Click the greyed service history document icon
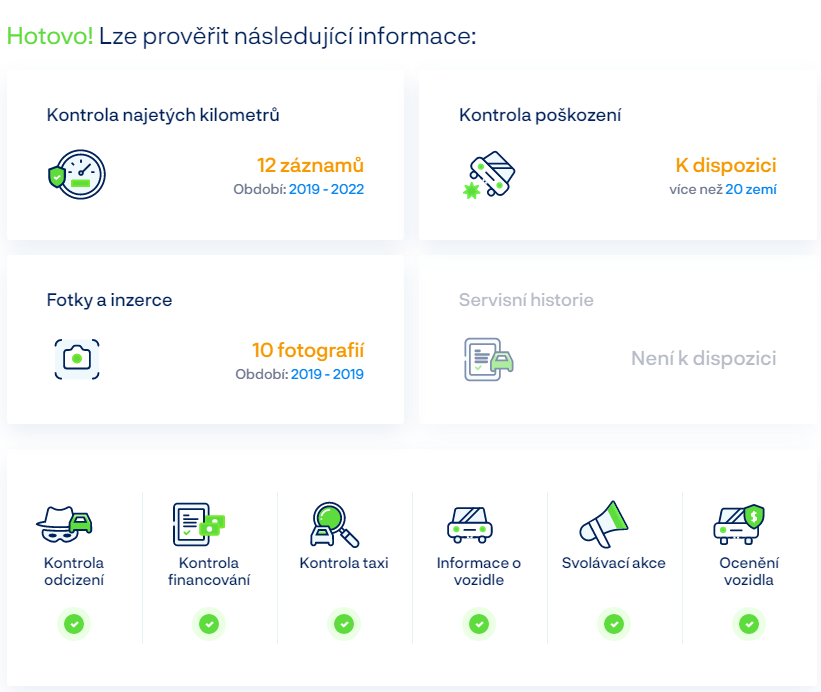 pyautogui.click(x=489, y=359)
